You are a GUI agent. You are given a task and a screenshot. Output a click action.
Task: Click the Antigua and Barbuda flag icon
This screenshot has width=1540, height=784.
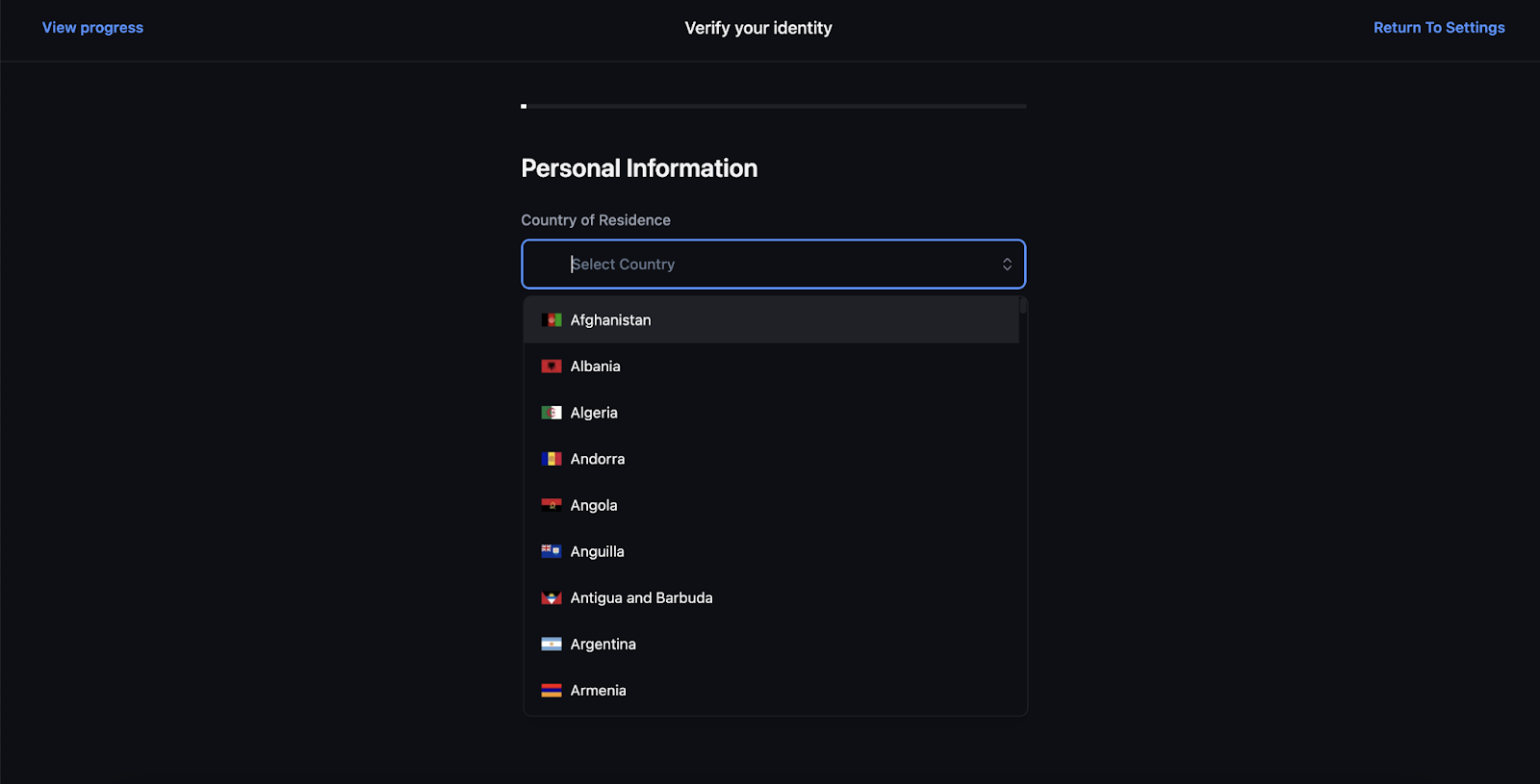[x=551, y=598]
